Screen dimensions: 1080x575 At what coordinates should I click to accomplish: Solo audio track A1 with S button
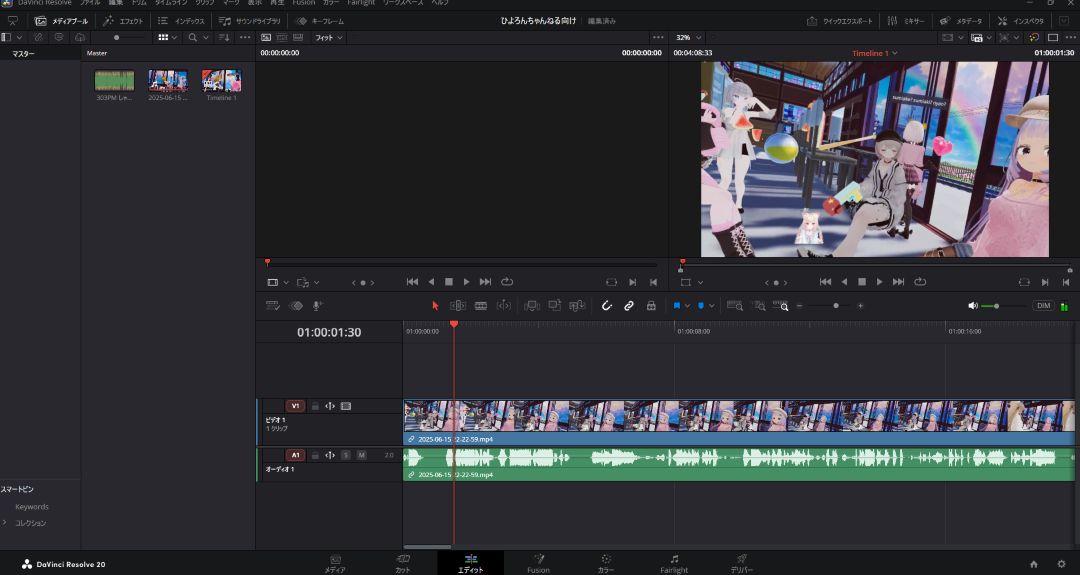point(346,455)
